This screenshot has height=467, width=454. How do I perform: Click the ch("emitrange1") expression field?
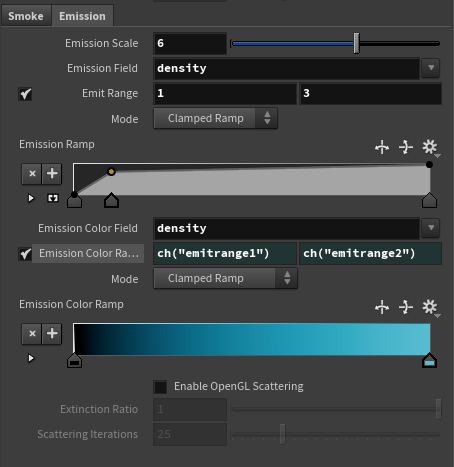225,253
